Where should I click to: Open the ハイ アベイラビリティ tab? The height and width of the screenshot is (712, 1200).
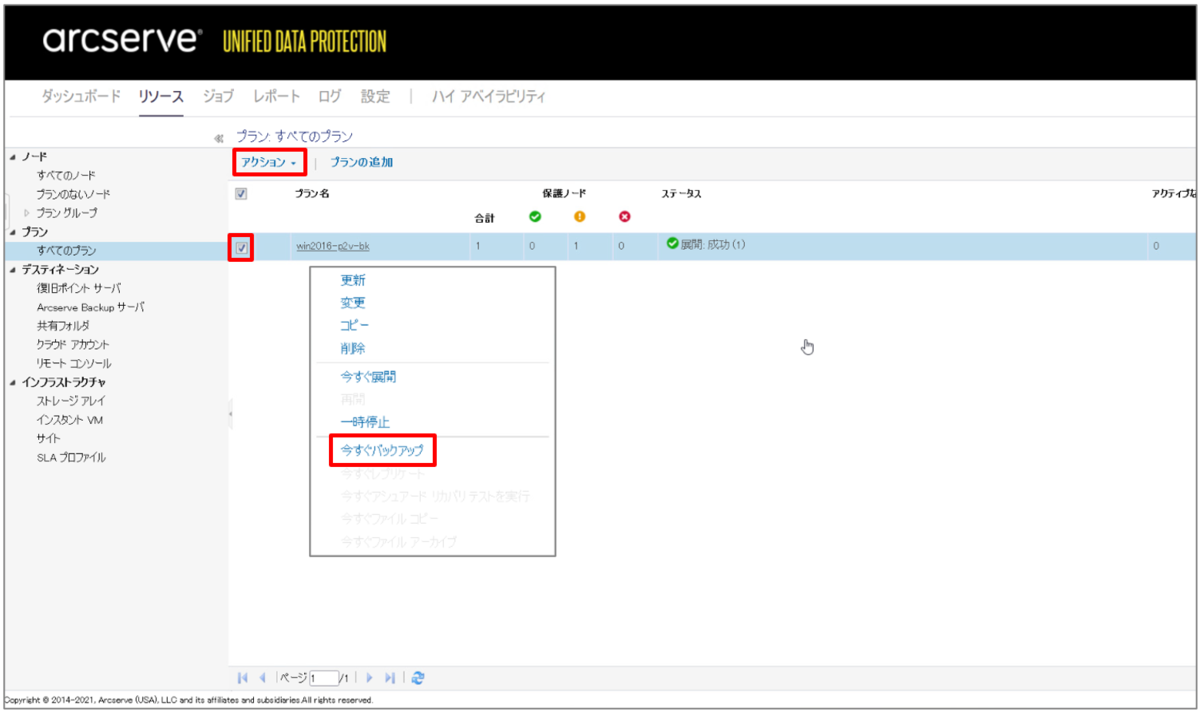(489, 97)
